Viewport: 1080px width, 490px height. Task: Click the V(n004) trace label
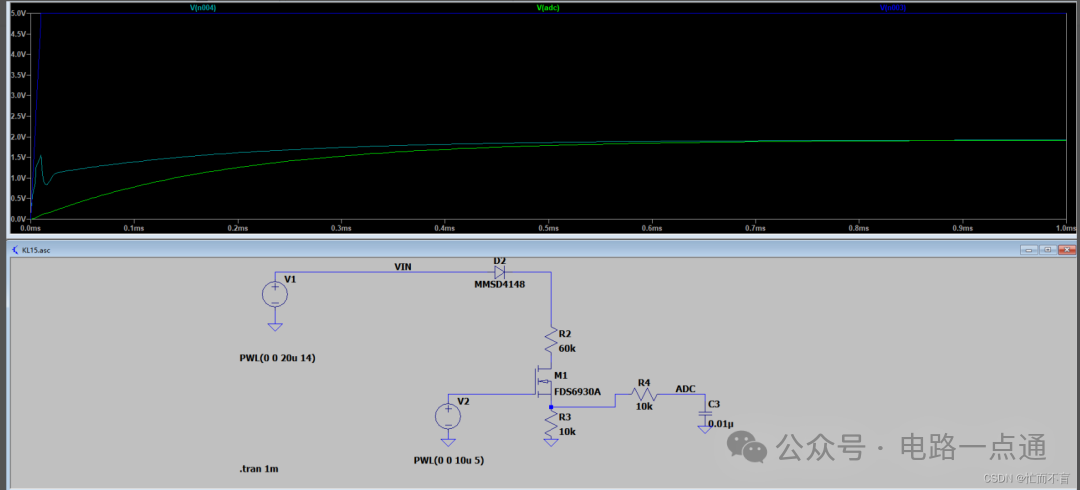pyautogui.click(x=206, y=7)
